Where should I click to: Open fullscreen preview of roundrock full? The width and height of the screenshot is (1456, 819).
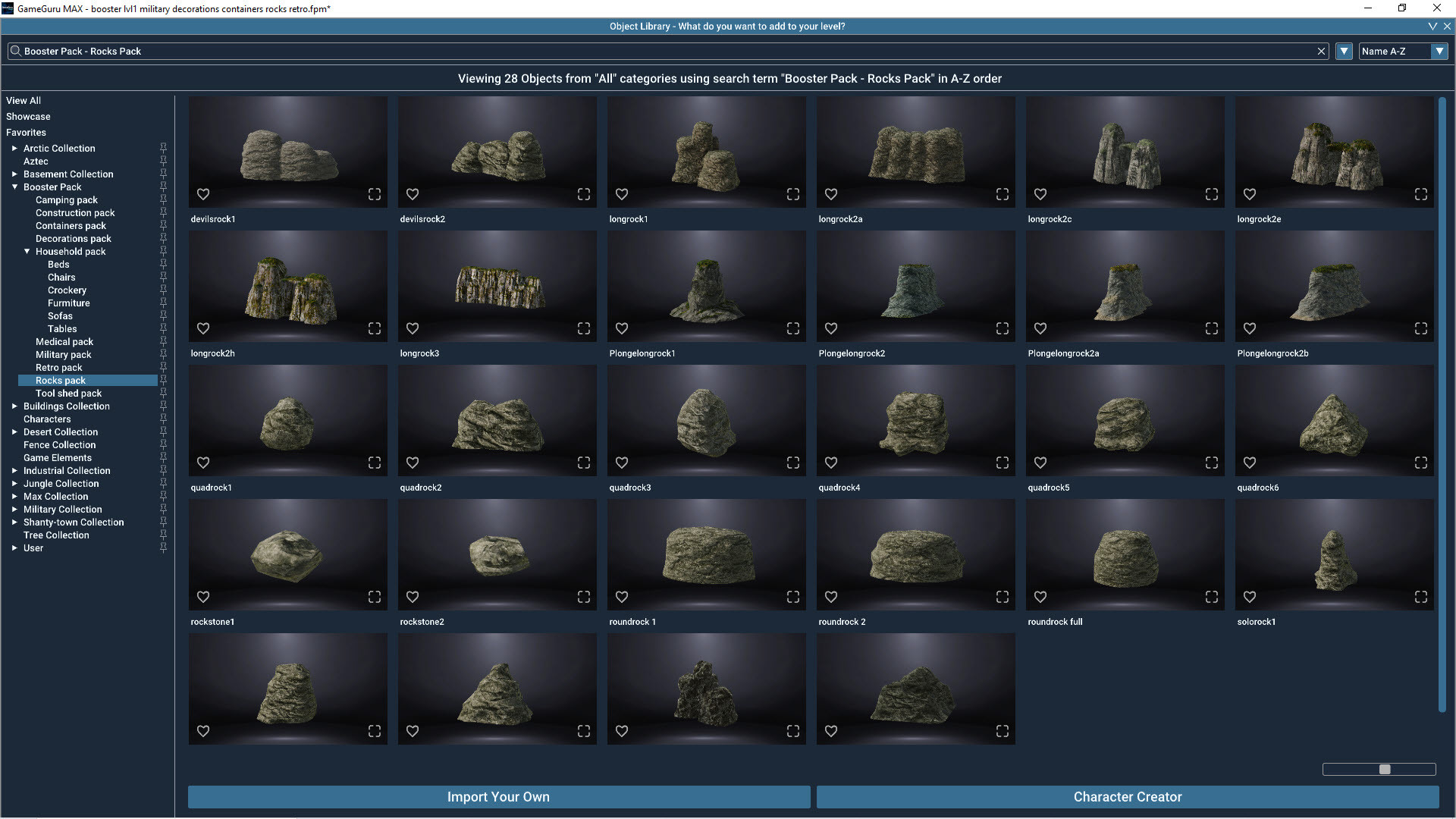click(1211, 597)
